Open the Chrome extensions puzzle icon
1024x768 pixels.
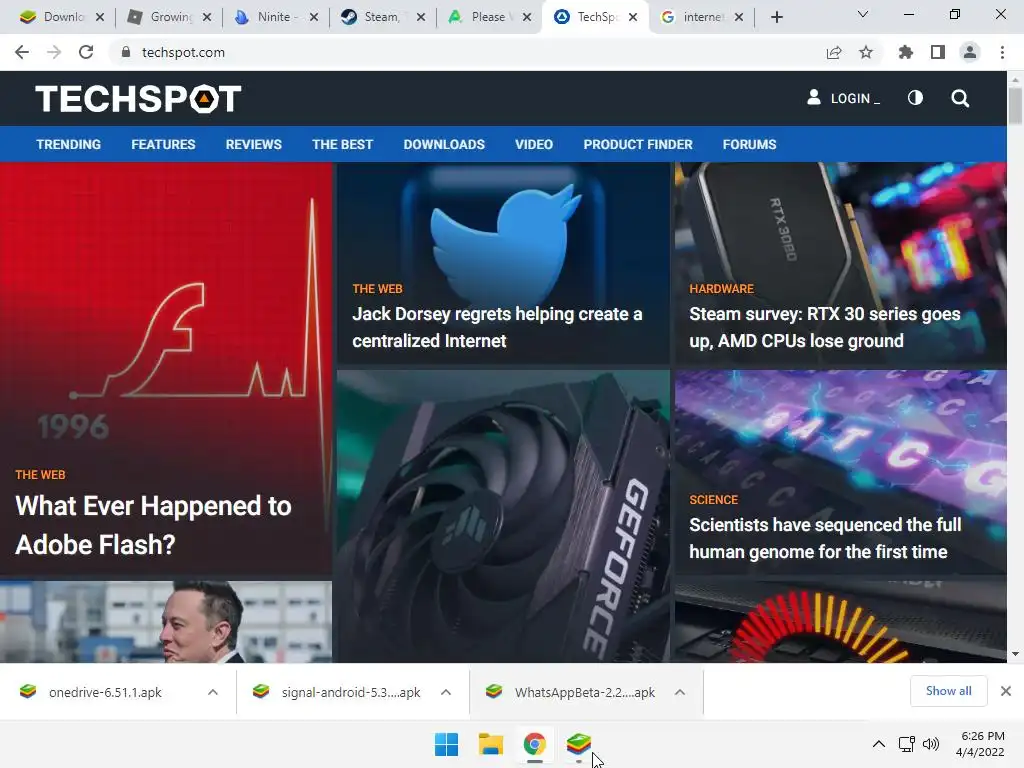click(x=906, y=52)
